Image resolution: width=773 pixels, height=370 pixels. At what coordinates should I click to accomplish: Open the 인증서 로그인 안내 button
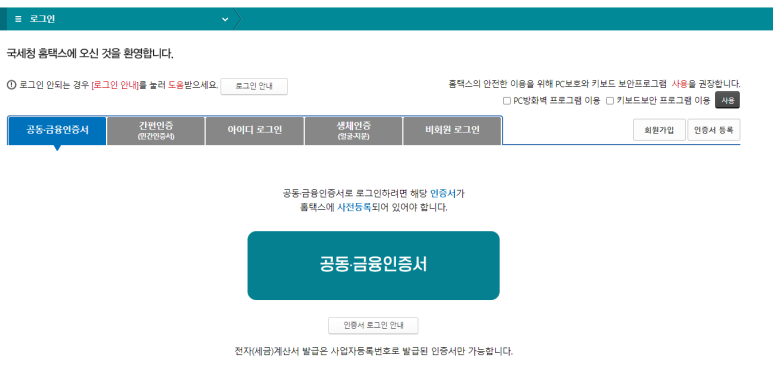tap(373, 326)
